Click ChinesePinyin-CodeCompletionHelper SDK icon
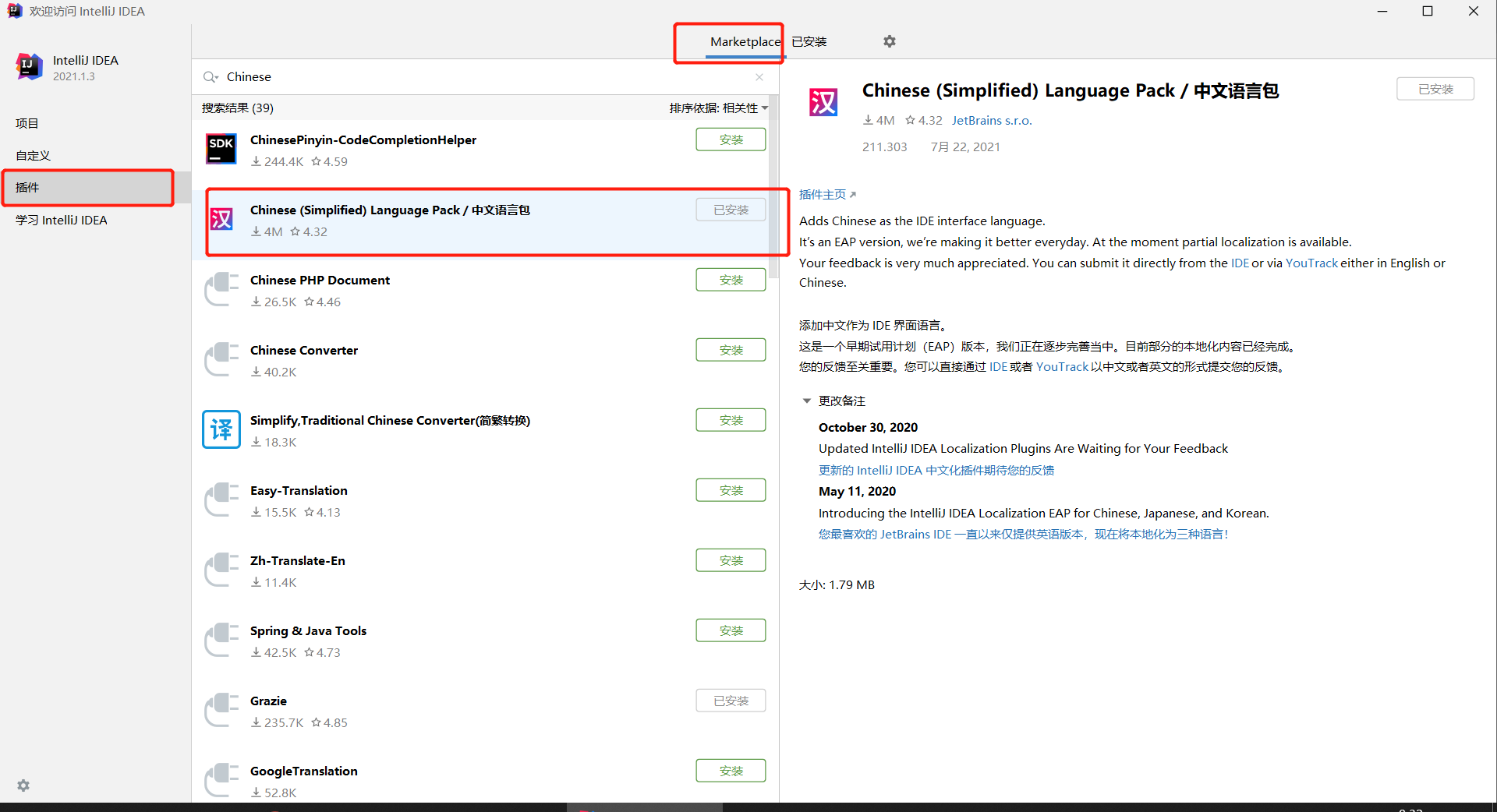1497x812 pixels. (x=221, y=149)
